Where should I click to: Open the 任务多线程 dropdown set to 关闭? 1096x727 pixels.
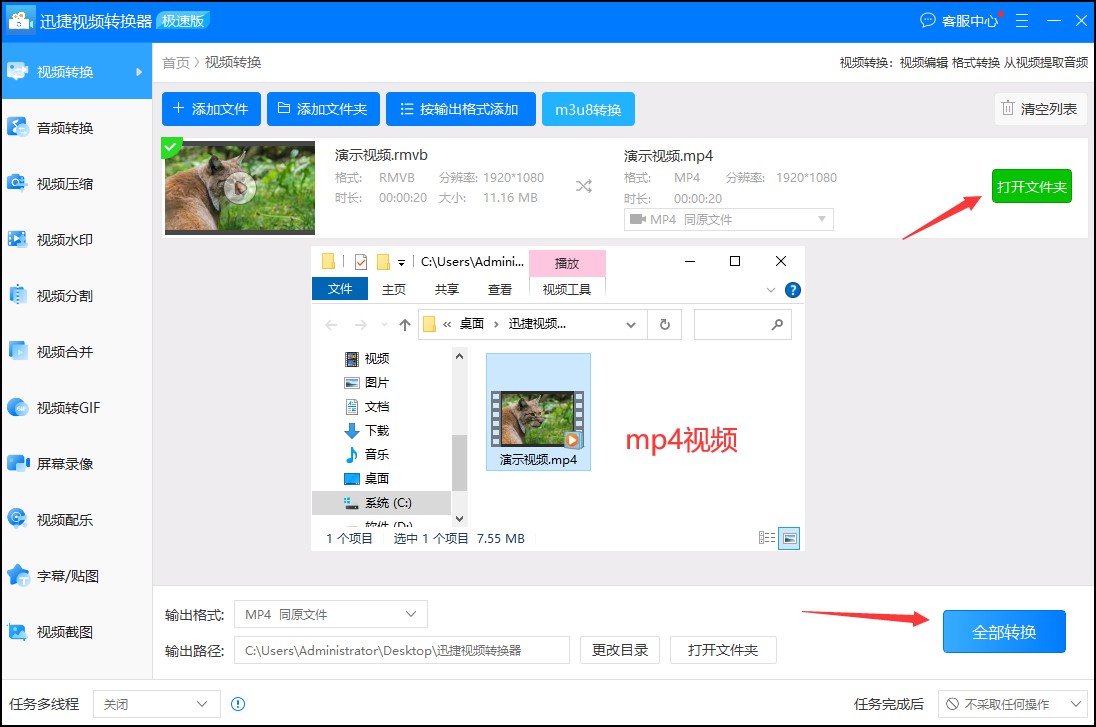click(156, 704)
